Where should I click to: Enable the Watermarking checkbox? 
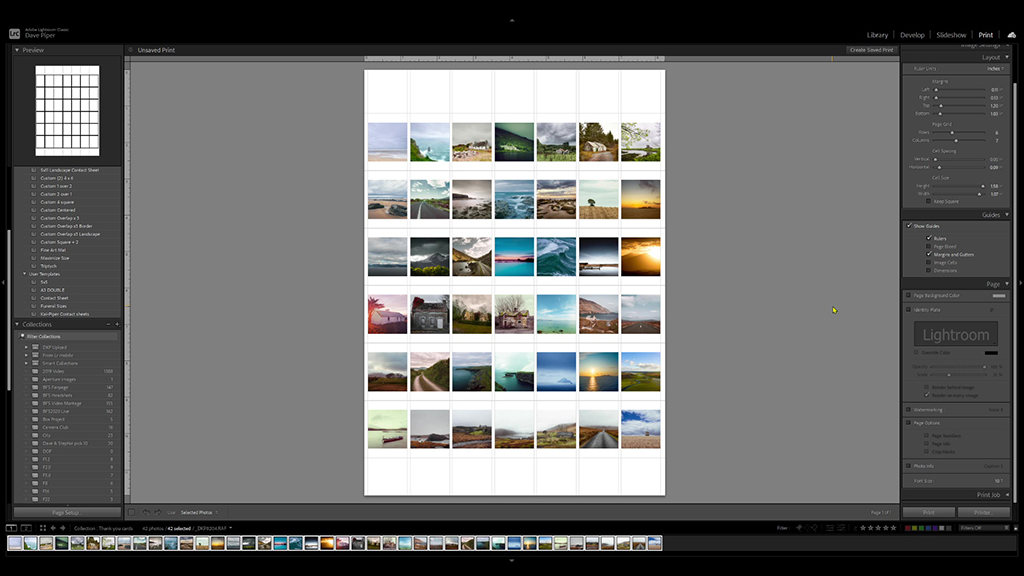pos(908,409)
